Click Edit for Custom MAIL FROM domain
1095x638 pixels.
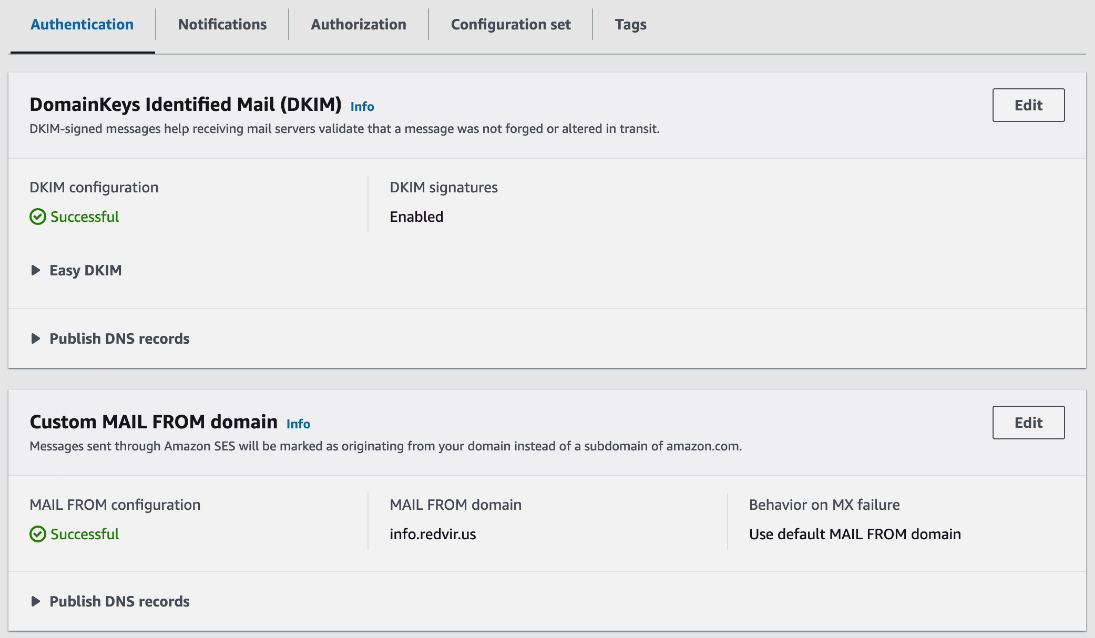tap(1028, 422)
